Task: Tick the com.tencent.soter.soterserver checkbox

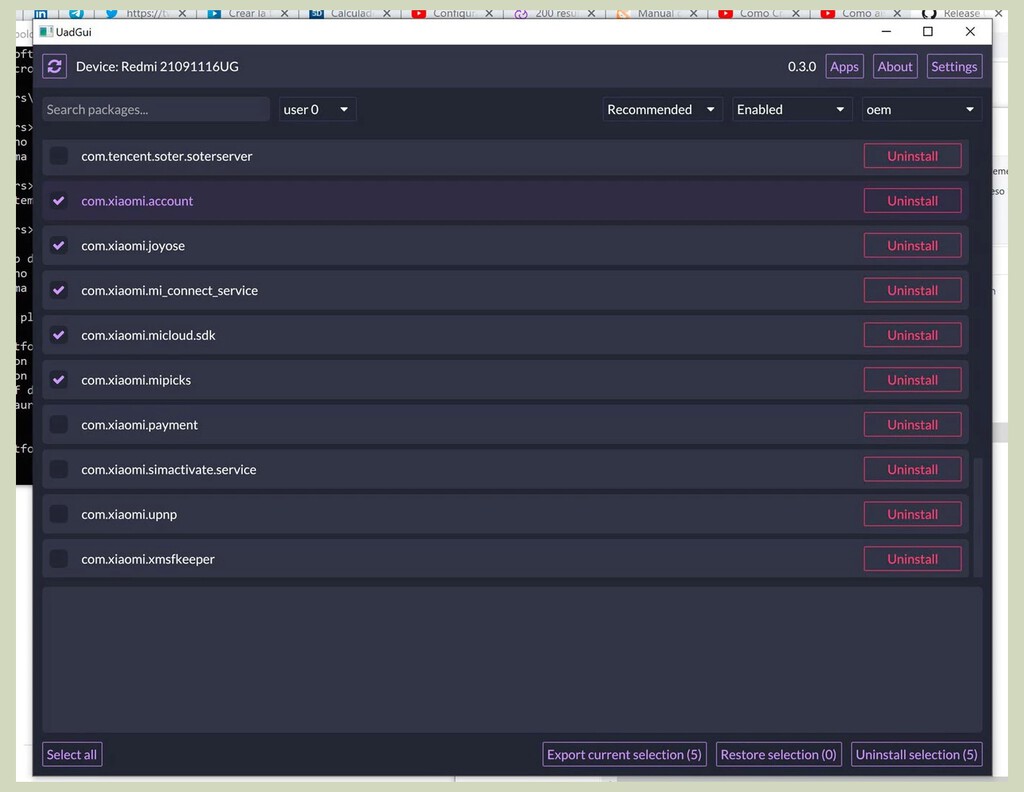Action: (x=59, y=156)
